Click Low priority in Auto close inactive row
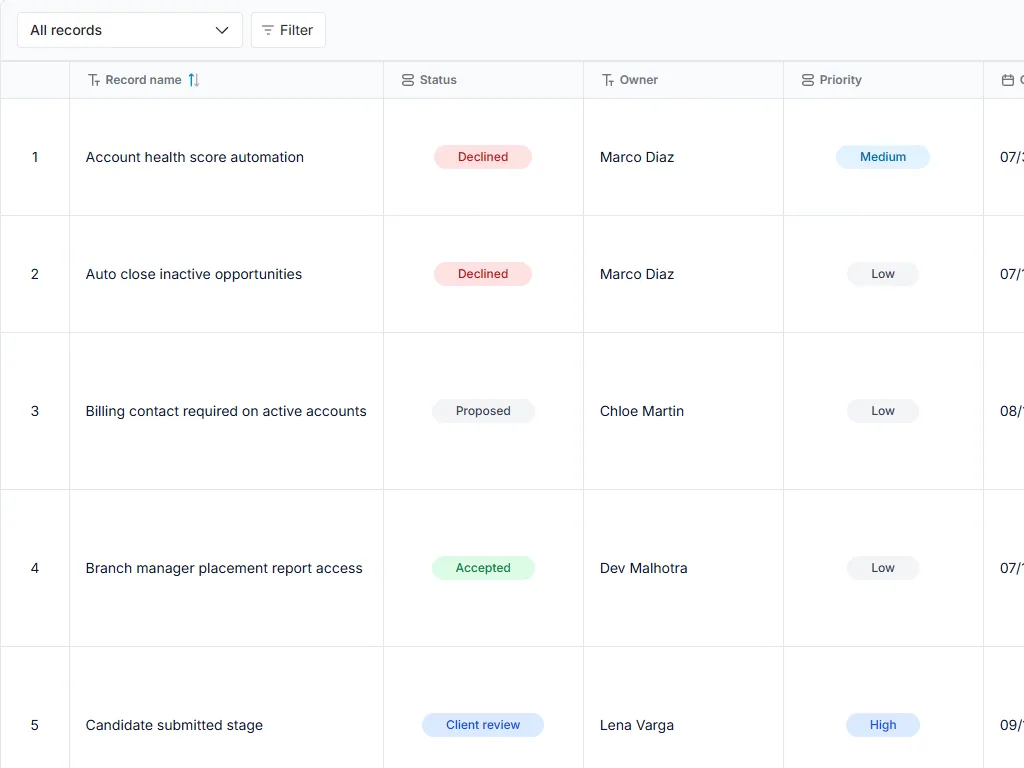1024x768 pixels. coord(883,274)
